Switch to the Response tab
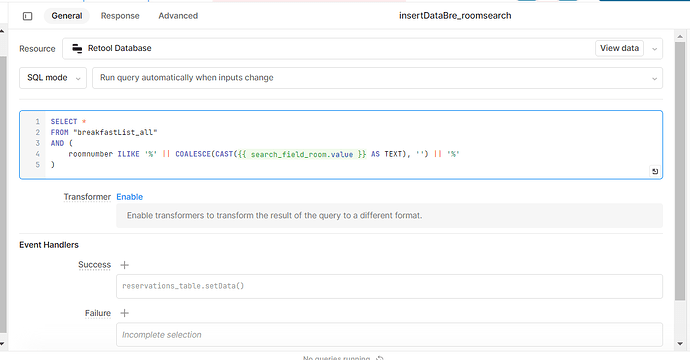Image resolution: width=690 pixels, height=360 pixels. pos(120,16)
